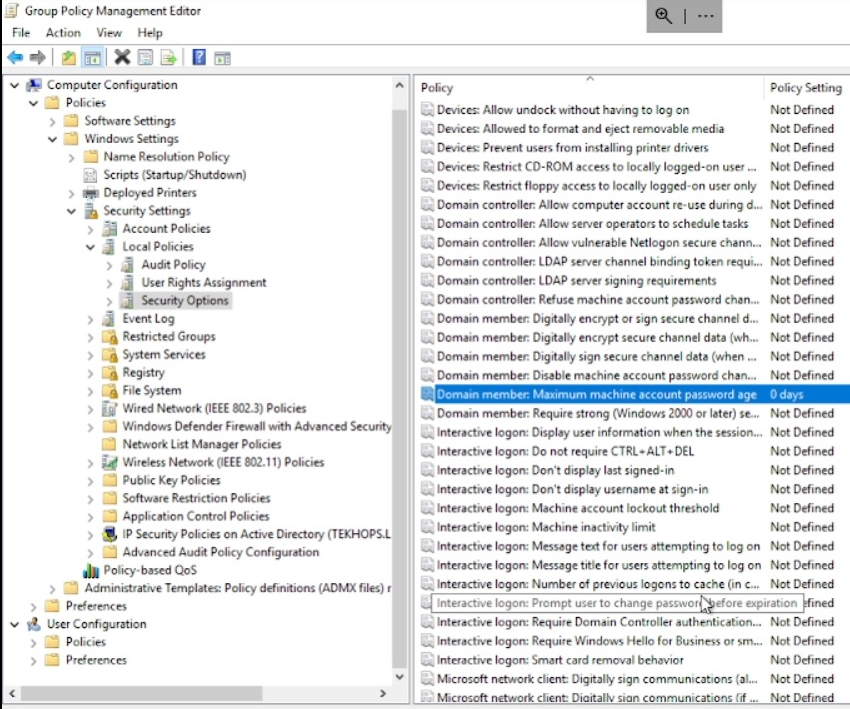The height and width of the screenshot is (709, 850).
Task: Click the Wired Network policies icon
Action: (x=110, y=408)
